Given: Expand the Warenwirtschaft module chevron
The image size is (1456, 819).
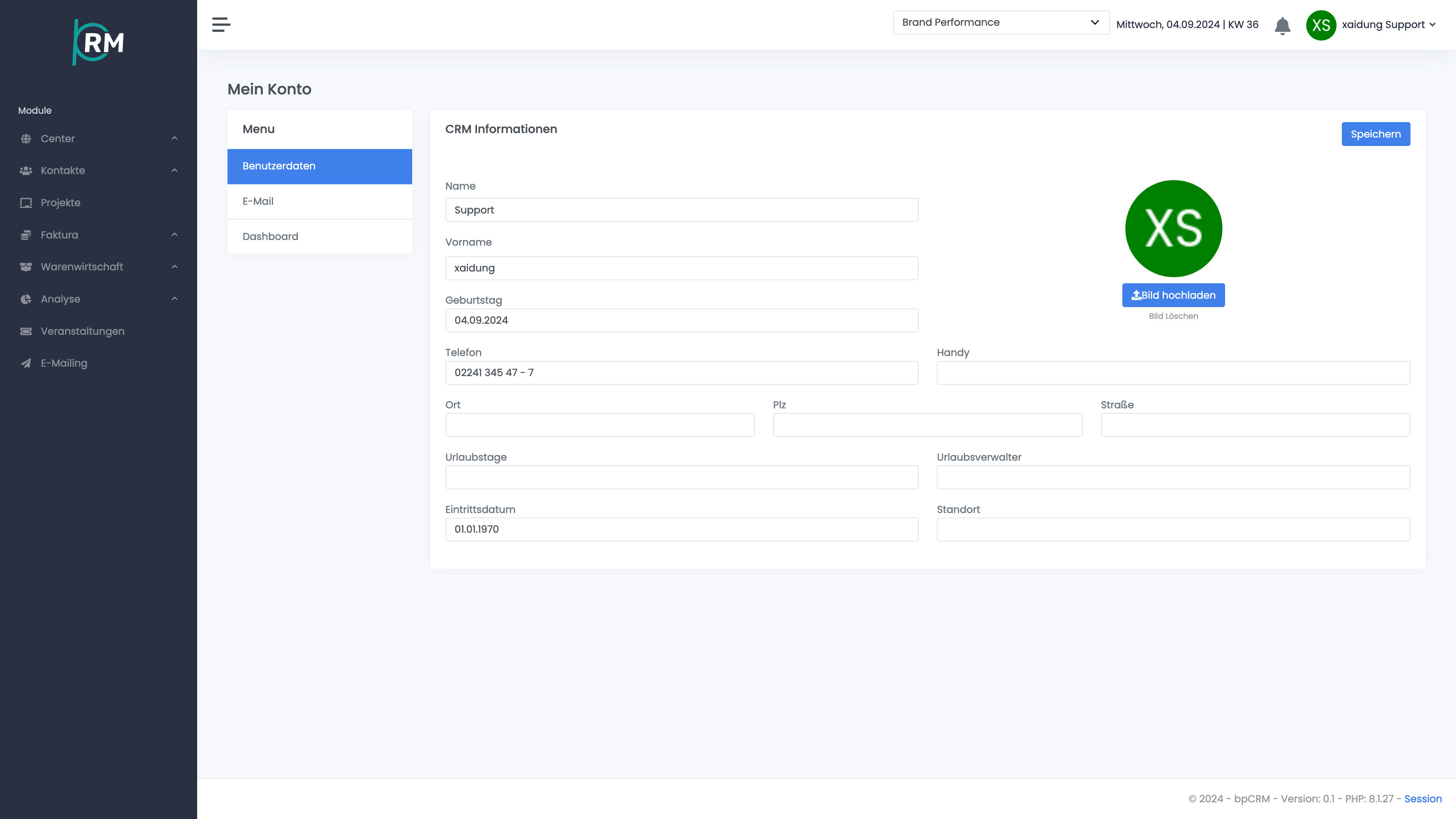Looking at the screenshot, I should click(x=175, y=267).
